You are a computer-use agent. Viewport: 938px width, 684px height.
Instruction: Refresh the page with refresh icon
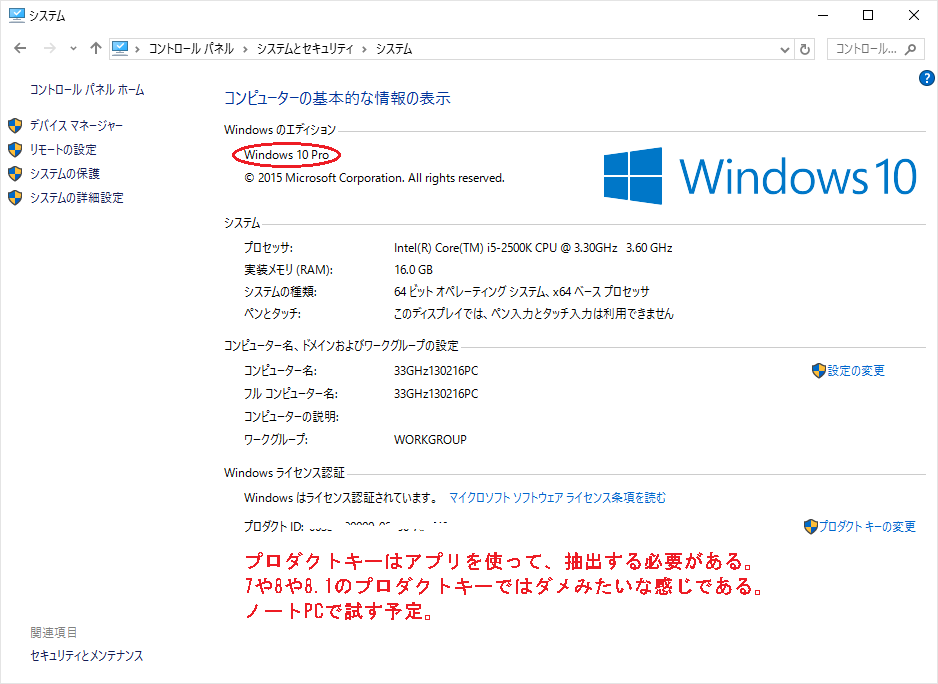pos(805,49)
